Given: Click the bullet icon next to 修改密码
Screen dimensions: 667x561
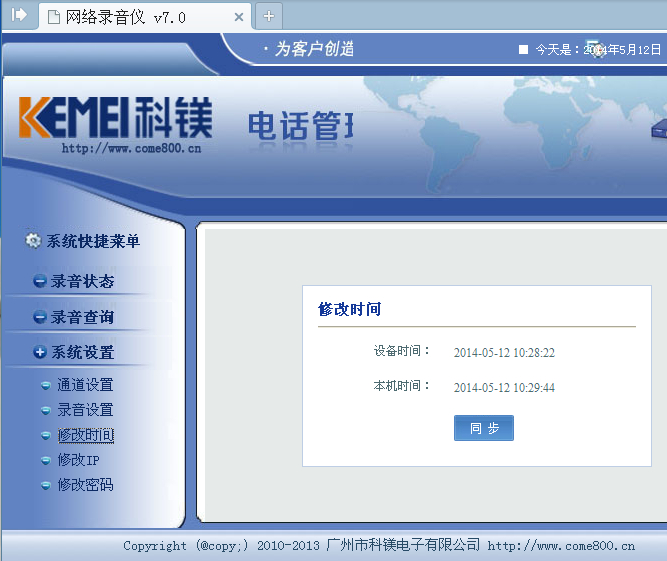Looking at the screenshot, I should [45, 485].
